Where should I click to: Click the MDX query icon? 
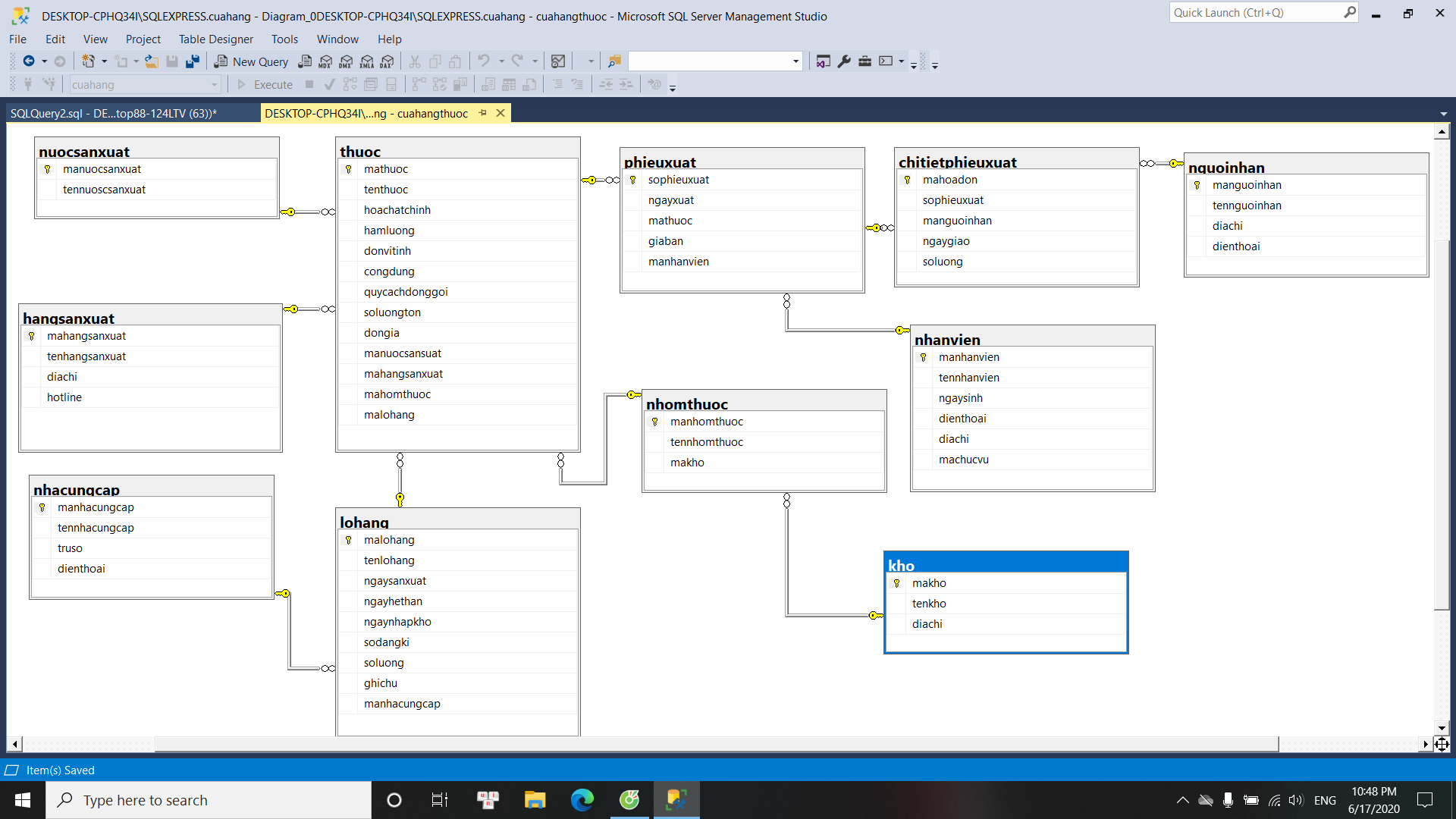(x=326, y=61)
